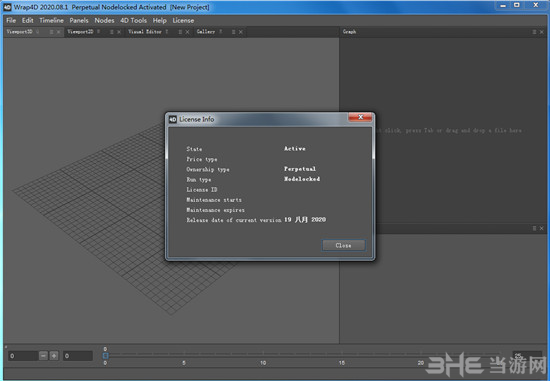Click the end frame field at timeline's right
Image resolution: width=550 pixels, height=381 pixels.
tap(527, 355)
